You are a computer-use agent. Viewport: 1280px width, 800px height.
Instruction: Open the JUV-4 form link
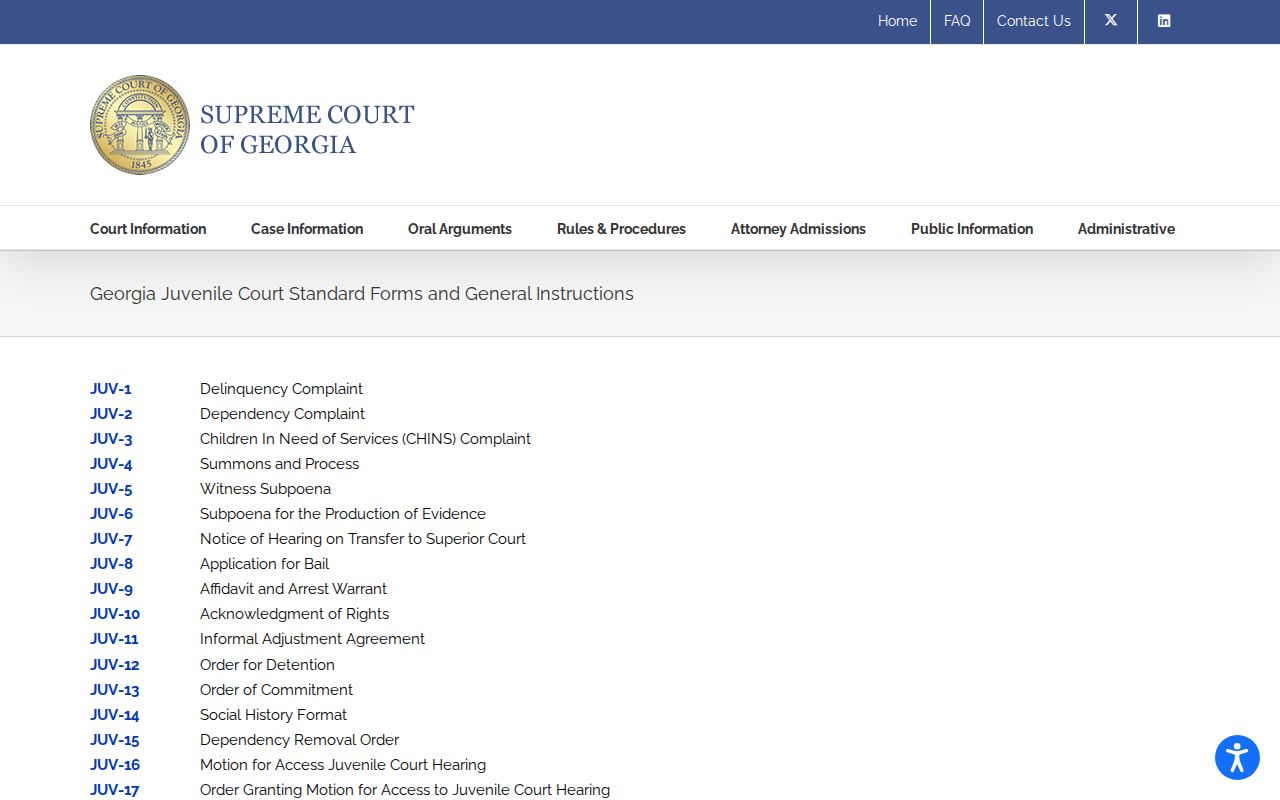coord(111,464)
